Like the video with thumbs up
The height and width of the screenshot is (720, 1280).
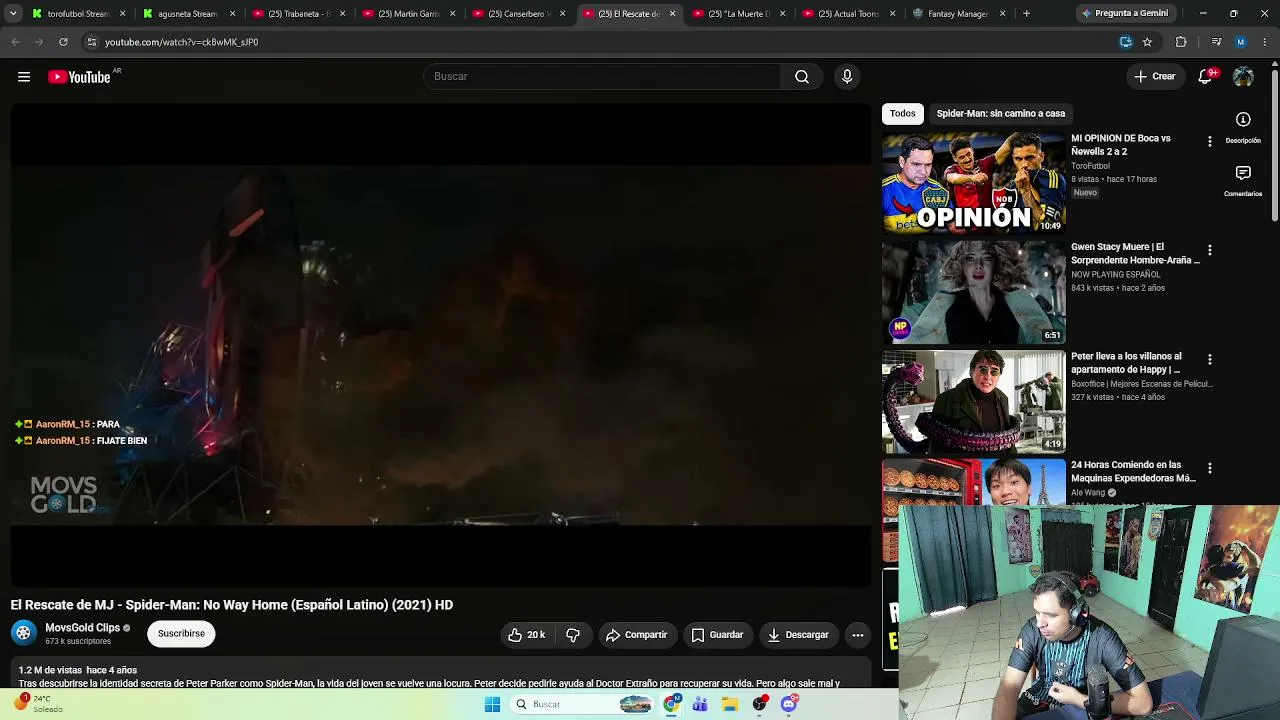coord(526,635)
